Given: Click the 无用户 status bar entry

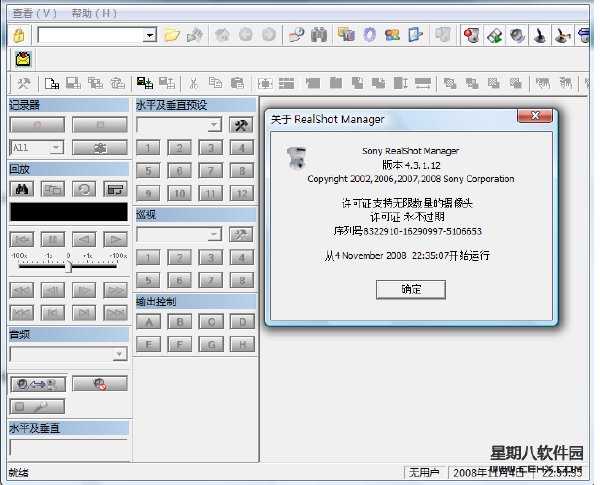Looking at the screenshot, I should coord(424,473).
